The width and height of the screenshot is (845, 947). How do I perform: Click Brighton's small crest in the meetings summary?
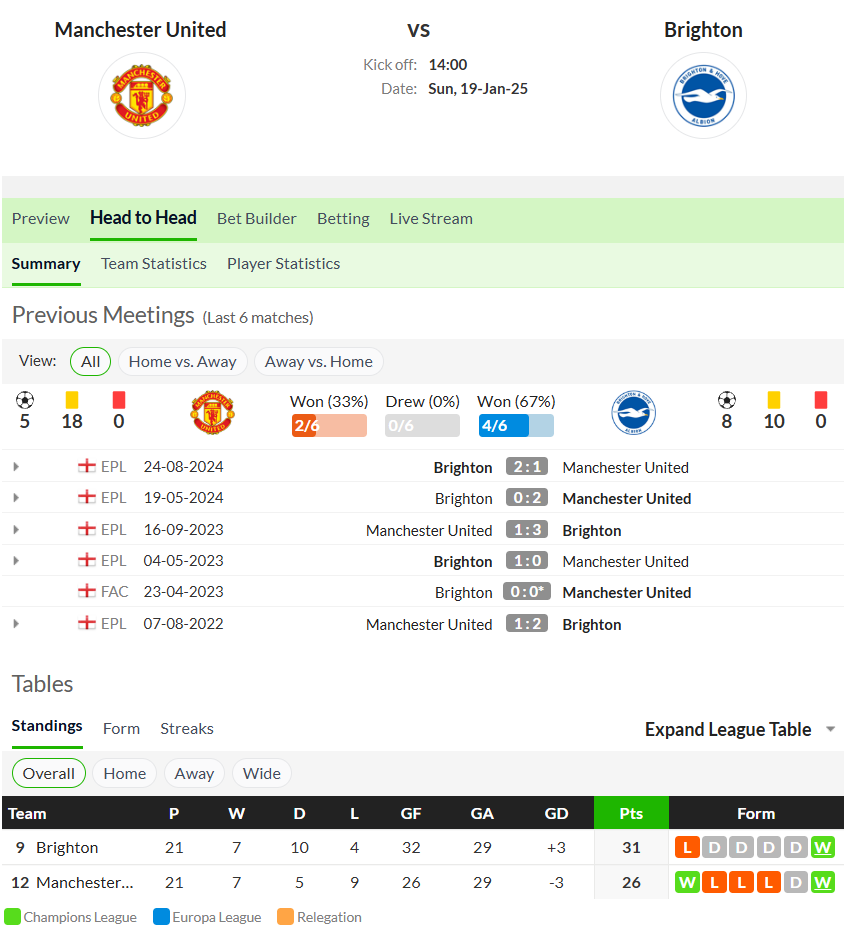click(633, 413)
